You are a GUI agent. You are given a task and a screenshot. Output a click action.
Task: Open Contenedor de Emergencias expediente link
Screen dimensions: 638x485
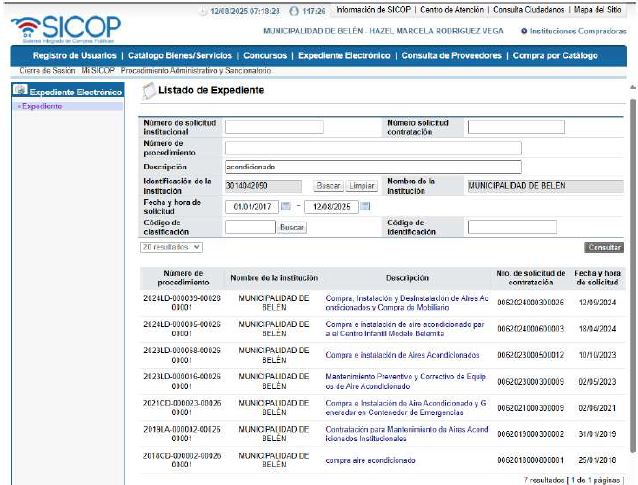[405, 408]
